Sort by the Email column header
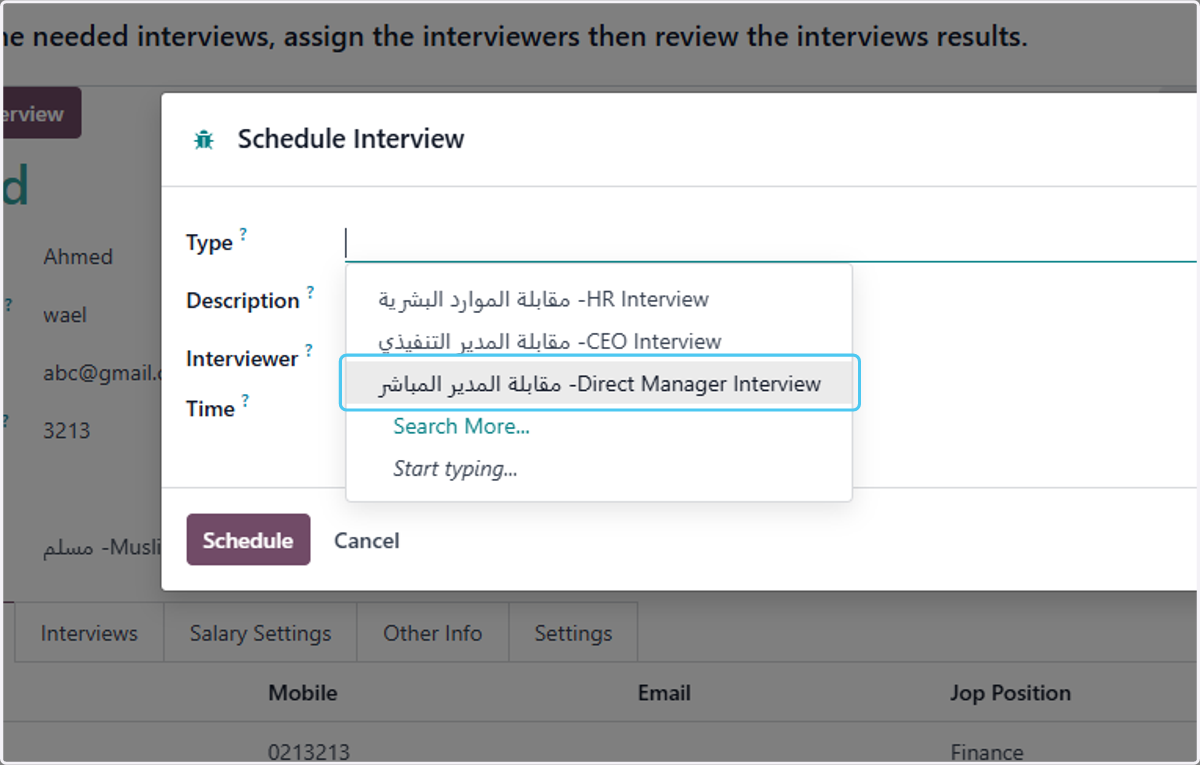 pyautogui.click(x=664, y=693)
